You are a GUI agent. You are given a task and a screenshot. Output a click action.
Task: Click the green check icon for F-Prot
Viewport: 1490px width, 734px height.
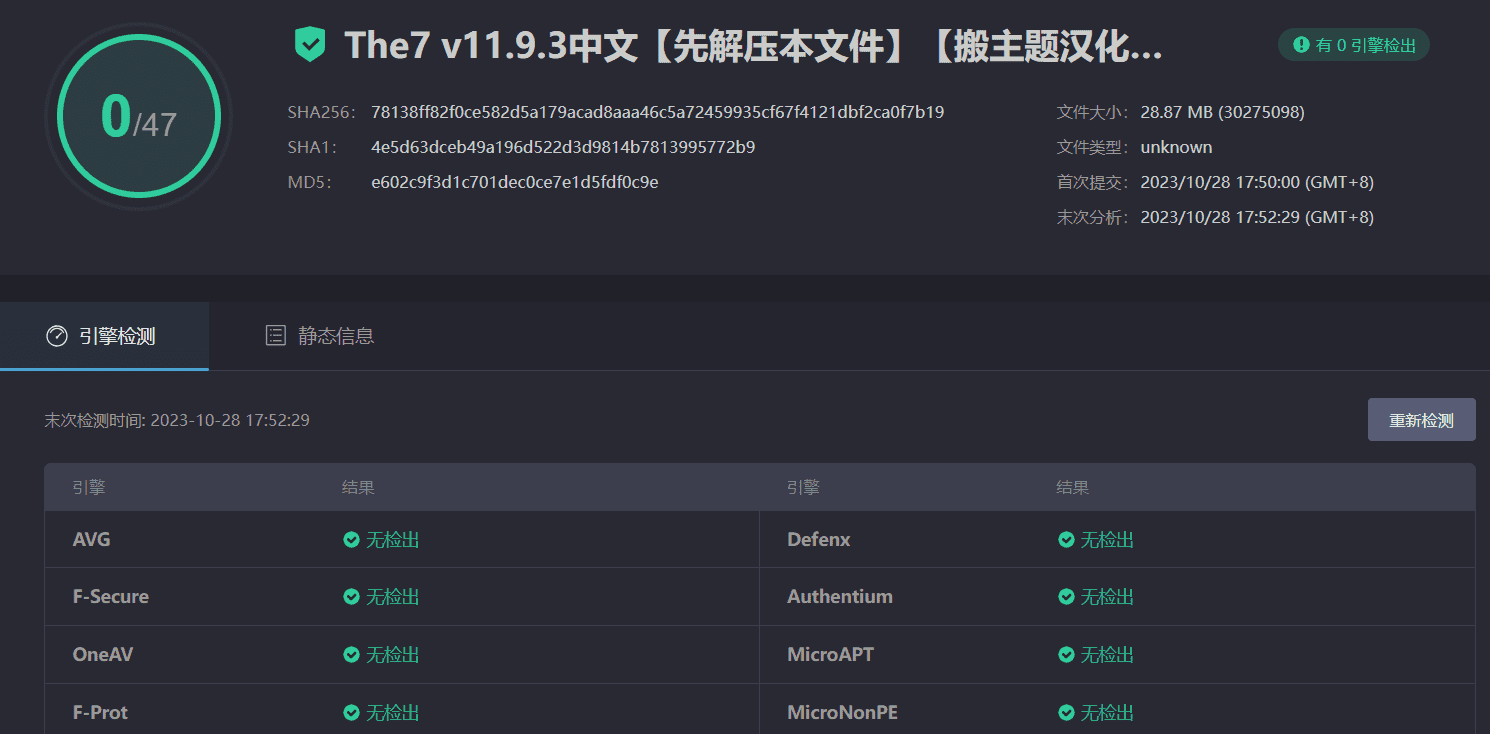(351, 713)
